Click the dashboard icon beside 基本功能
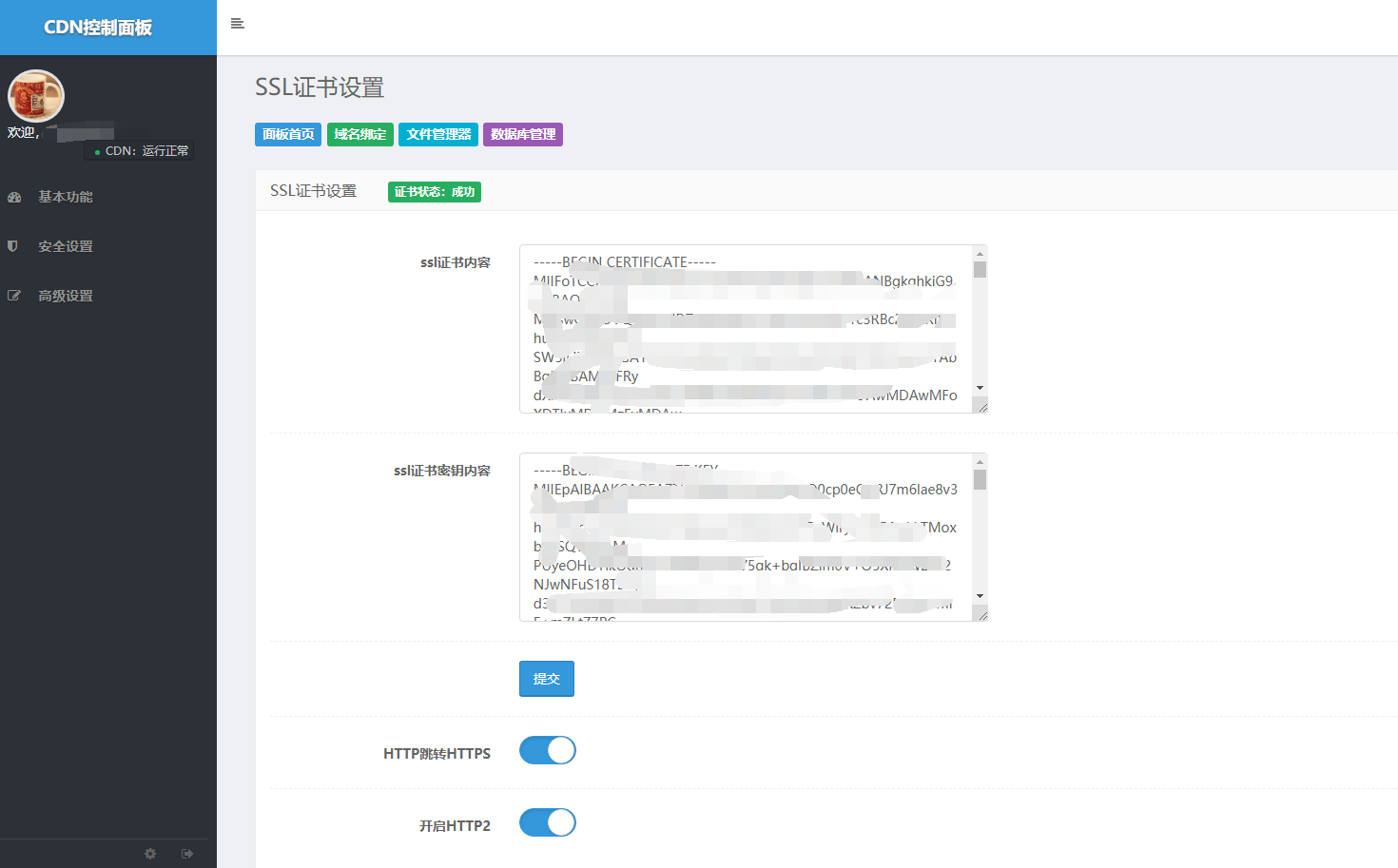The width and height of the screenshot is (1398, 868). [14, 197]
